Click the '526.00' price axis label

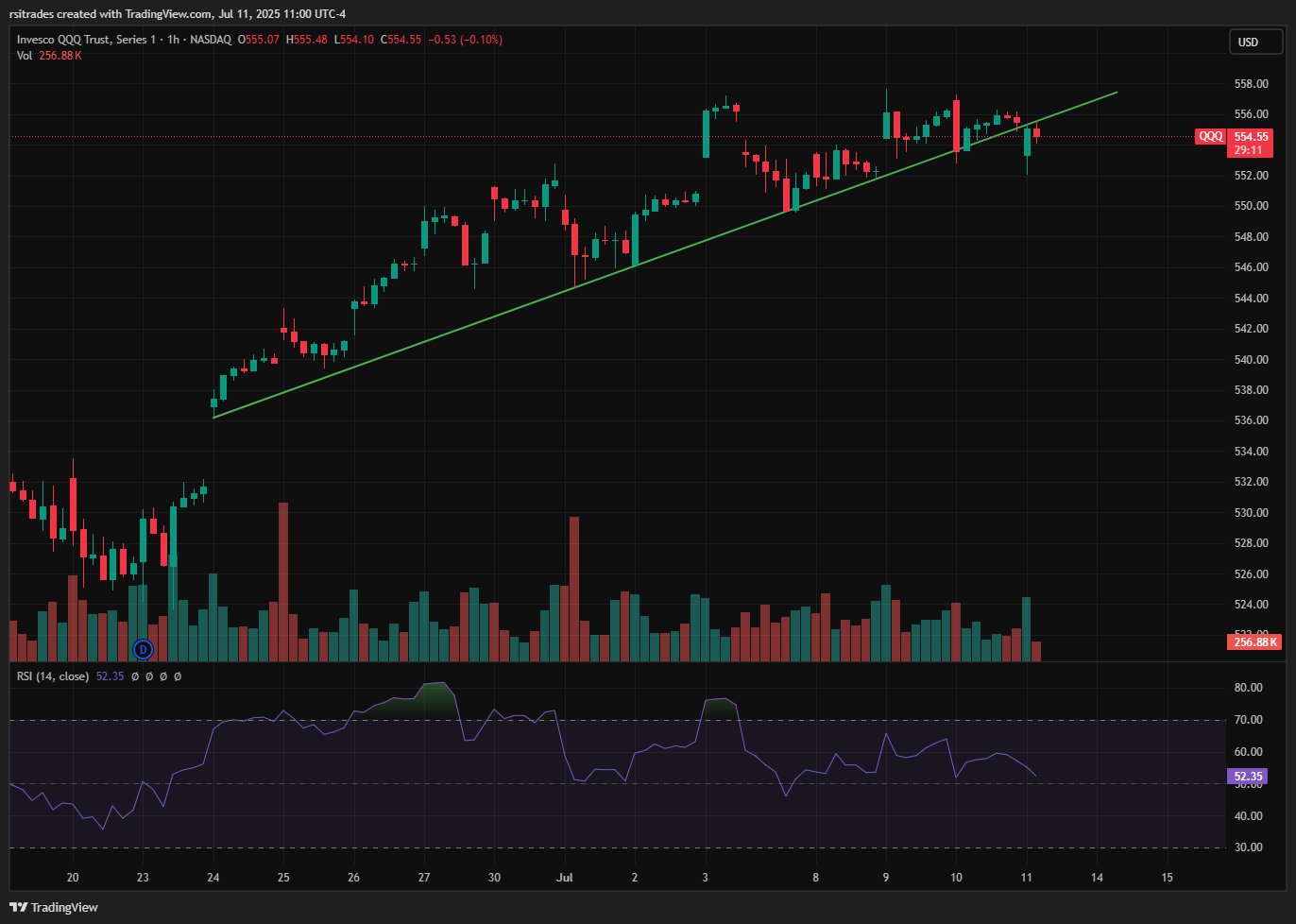pos(1251,574)
